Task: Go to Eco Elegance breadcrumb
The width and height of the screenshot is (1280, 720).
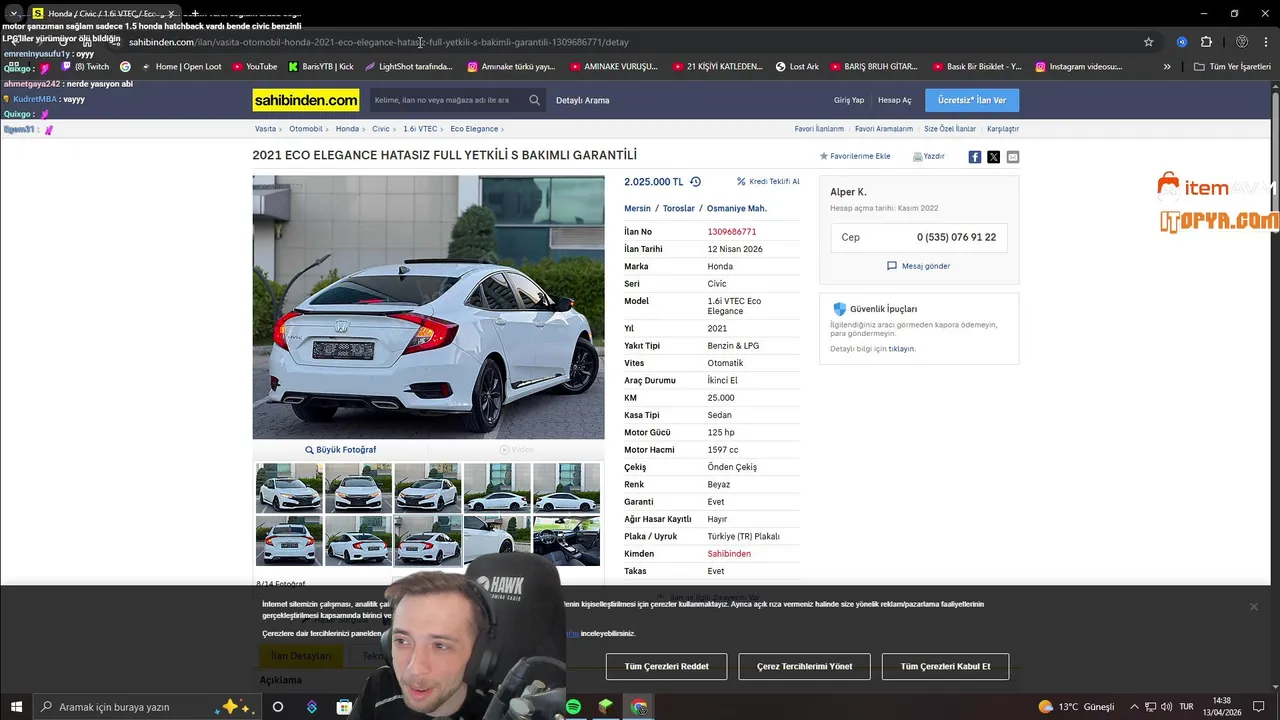Action: [x=474, y=129]
